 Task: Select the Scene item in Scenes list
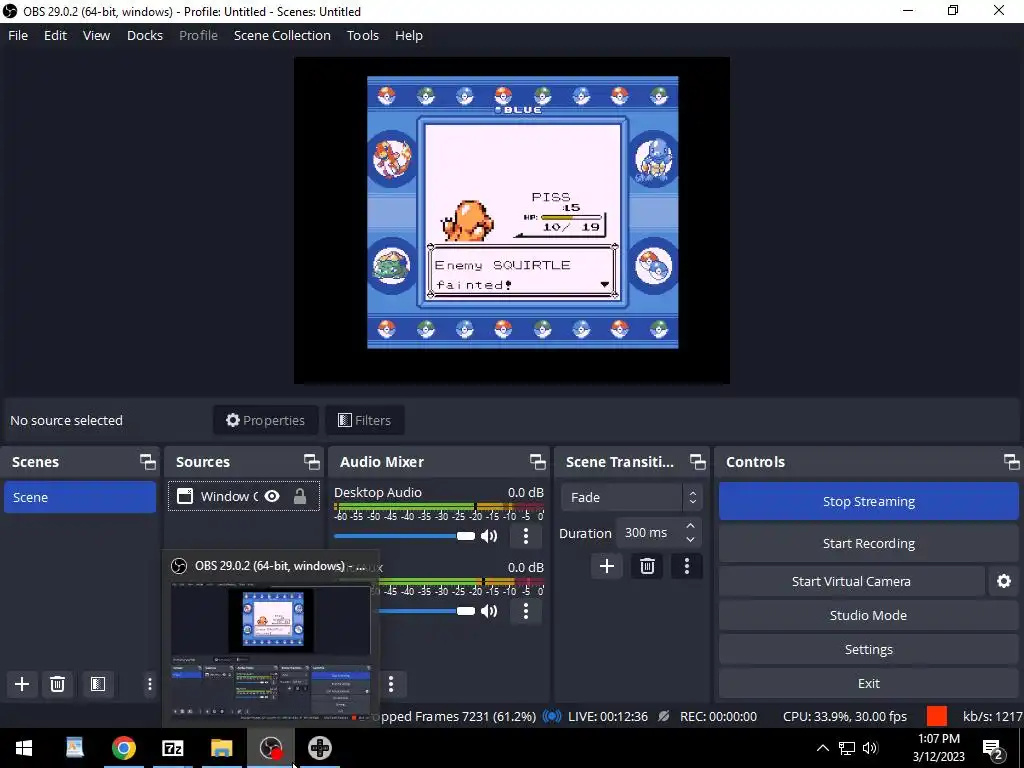pos(80,497)
